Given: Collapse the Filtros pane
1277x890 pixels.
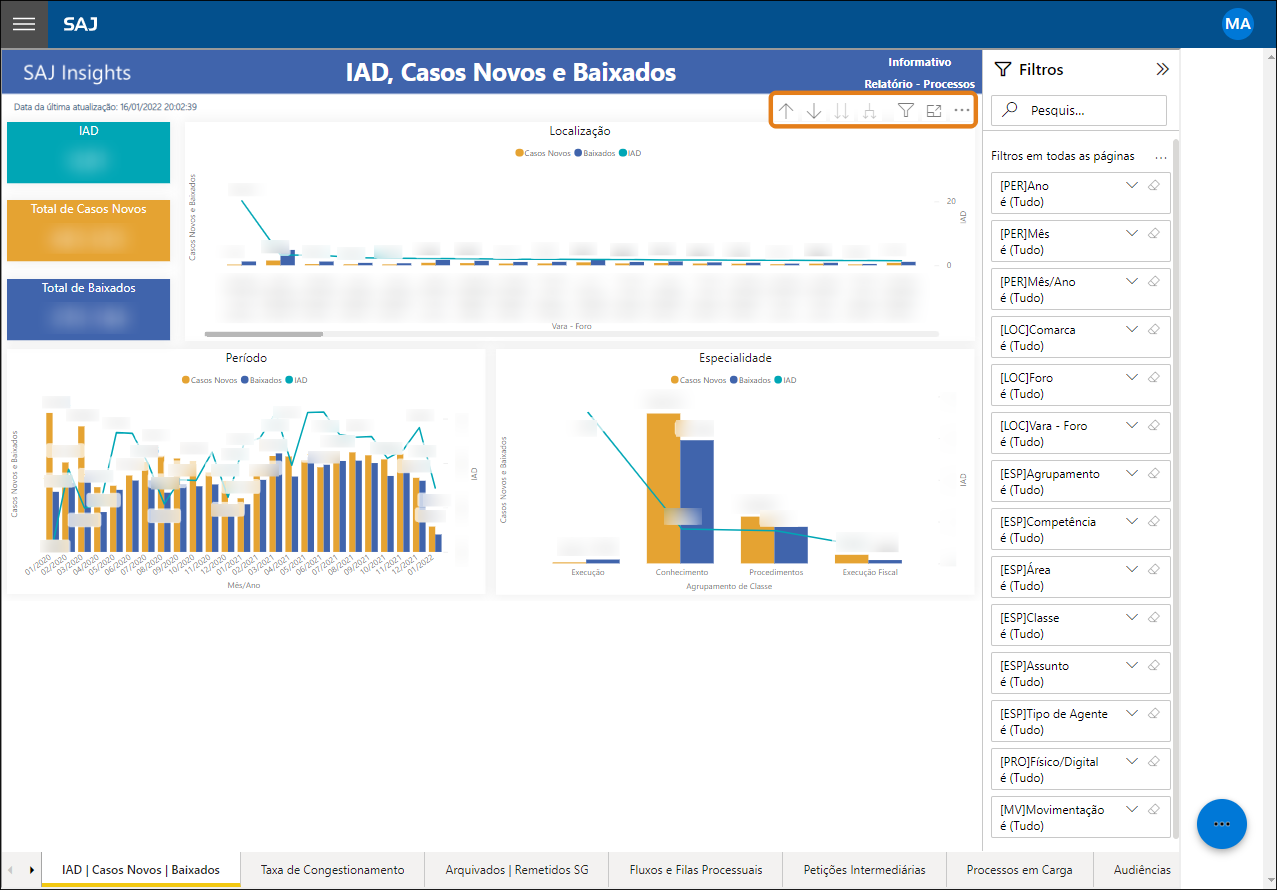Looking at the screenshot, I should [x=1162, y=70].
